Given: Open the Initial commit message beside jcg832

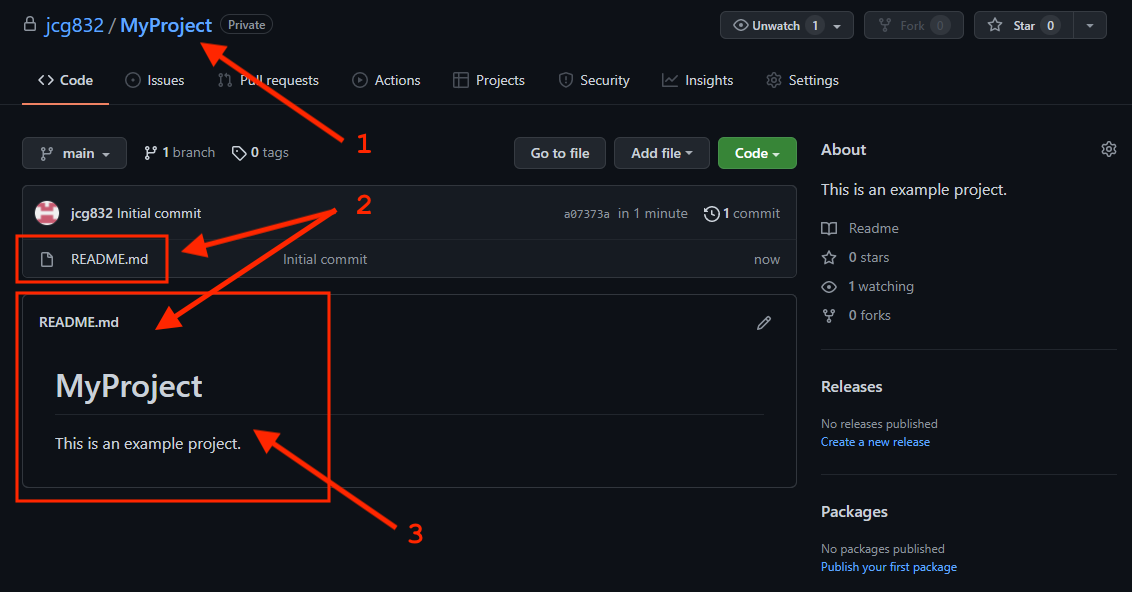Looking at the screenshot, I should tap(159, 213).
